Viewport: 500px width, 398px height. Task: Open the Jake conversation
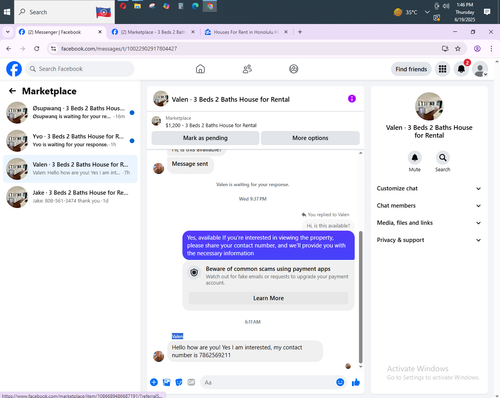[x=70, y=197]
